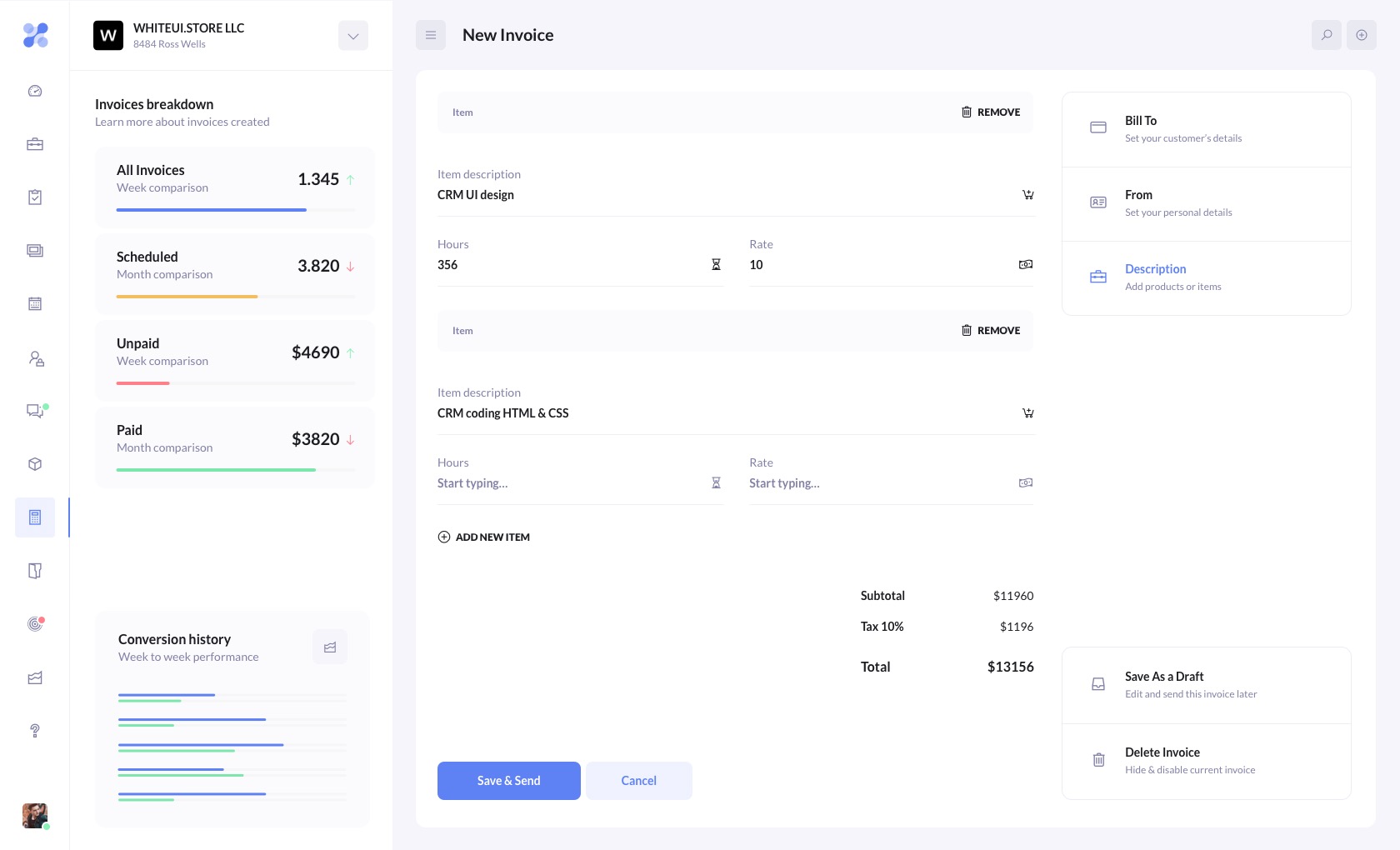Click the Tax 10% label

(x=882, y=627)
